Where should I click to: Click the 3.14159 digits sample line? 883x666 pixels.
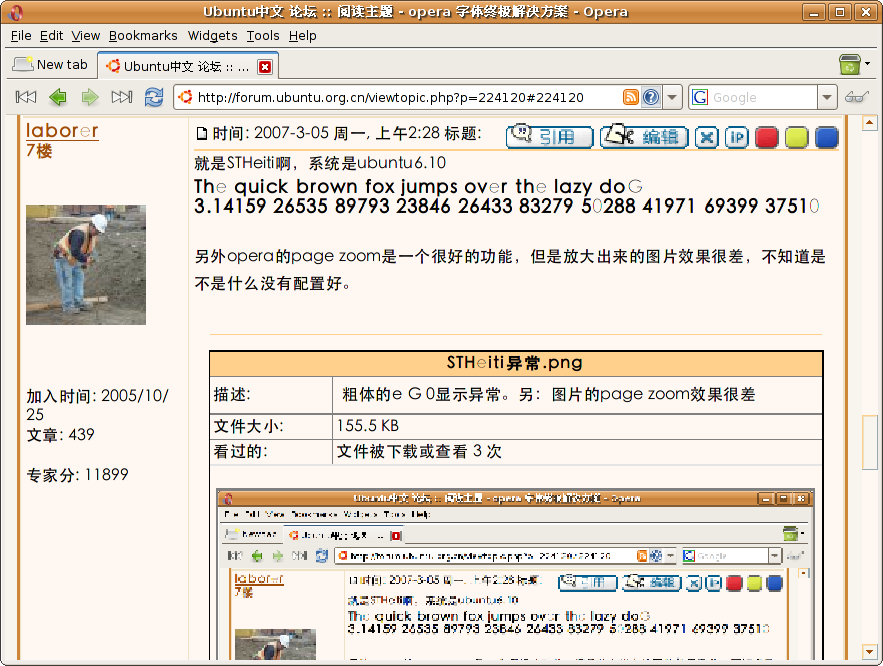(x=506, y=206)
